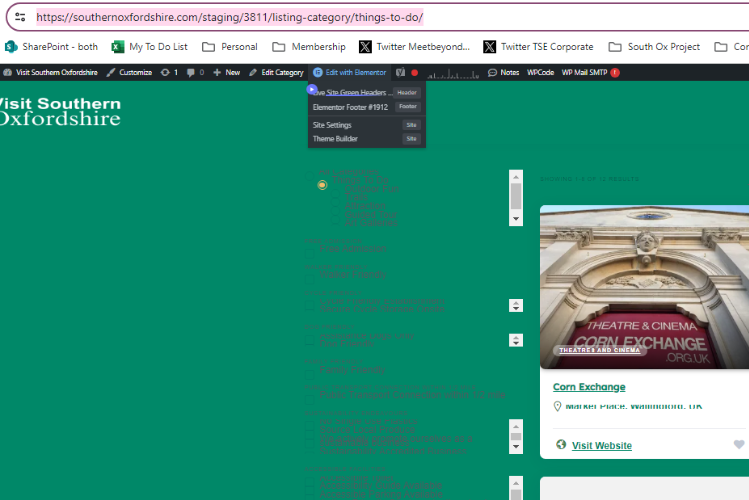Select the browser URL address field
The height and width of the screenshot is (500, 749).
click(229, 17)
